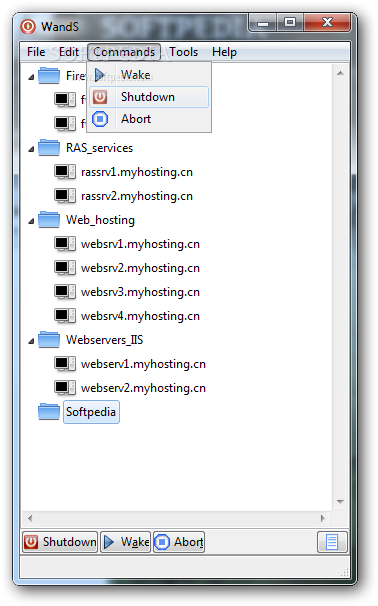The image size is (378, 606).
Task: Click the log list icon button at bottom right
Action: (x=332, y=541)
